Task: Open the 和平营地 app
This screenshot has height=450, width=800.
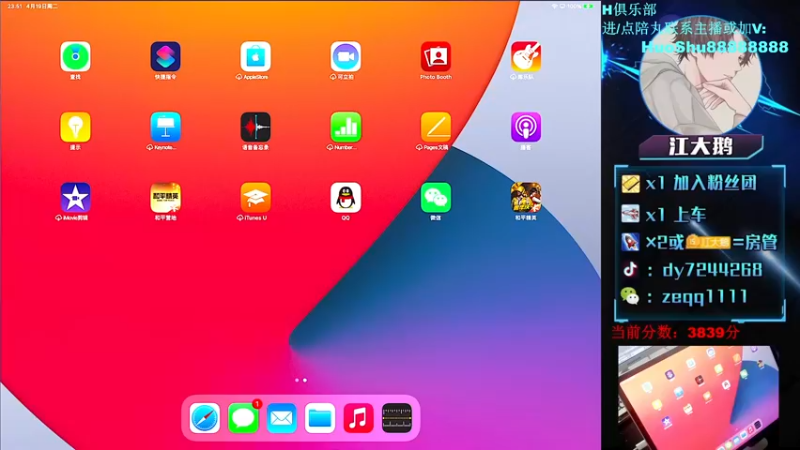Action: 165,197
